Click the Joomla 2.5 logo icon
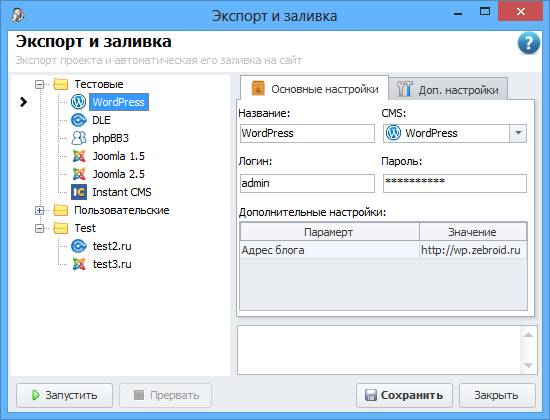The image size is (550, 420). coord(79,174)
